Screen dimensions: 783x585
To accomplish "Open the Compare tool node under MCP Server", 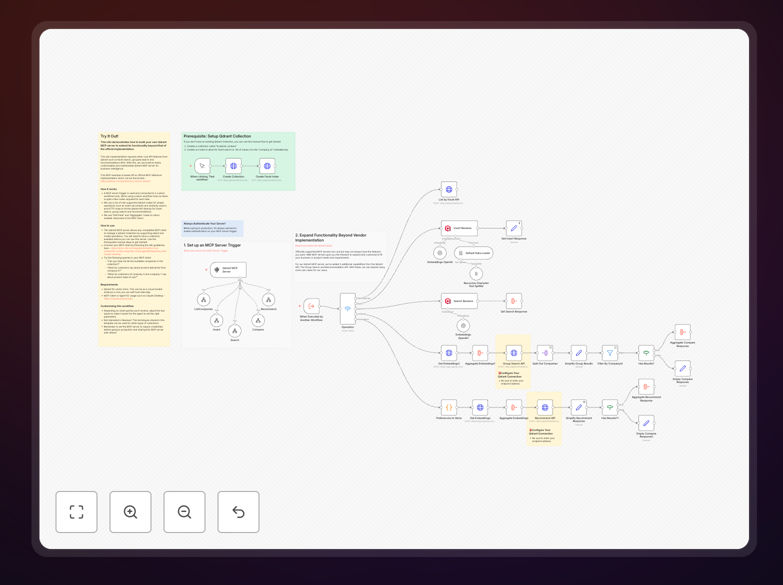I will [x=258, y=320].
